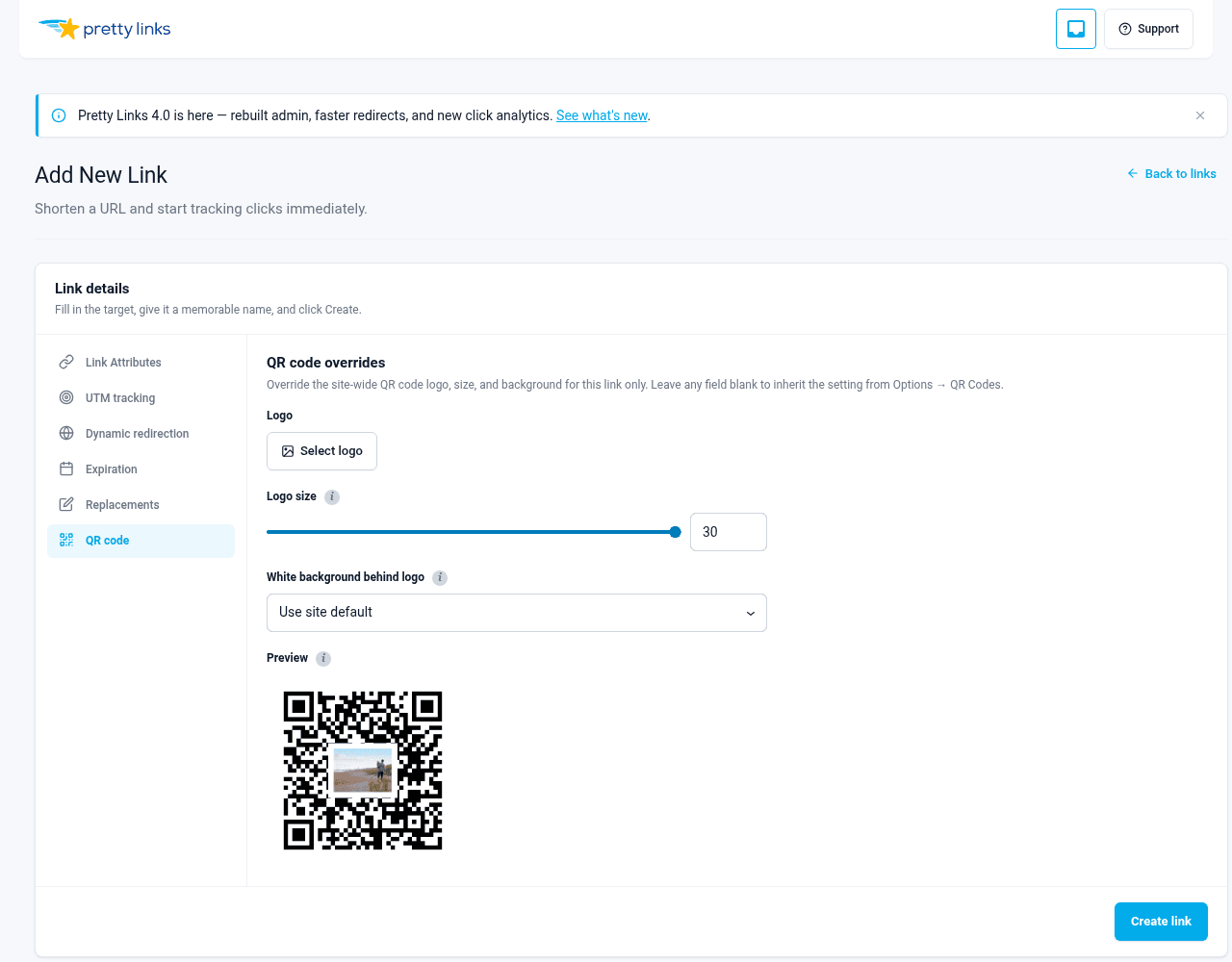The height and width of the screenshot is (962, 1232).
Task: Dismiss the Pretty Links 4.0 banner
Action: 1200,115
